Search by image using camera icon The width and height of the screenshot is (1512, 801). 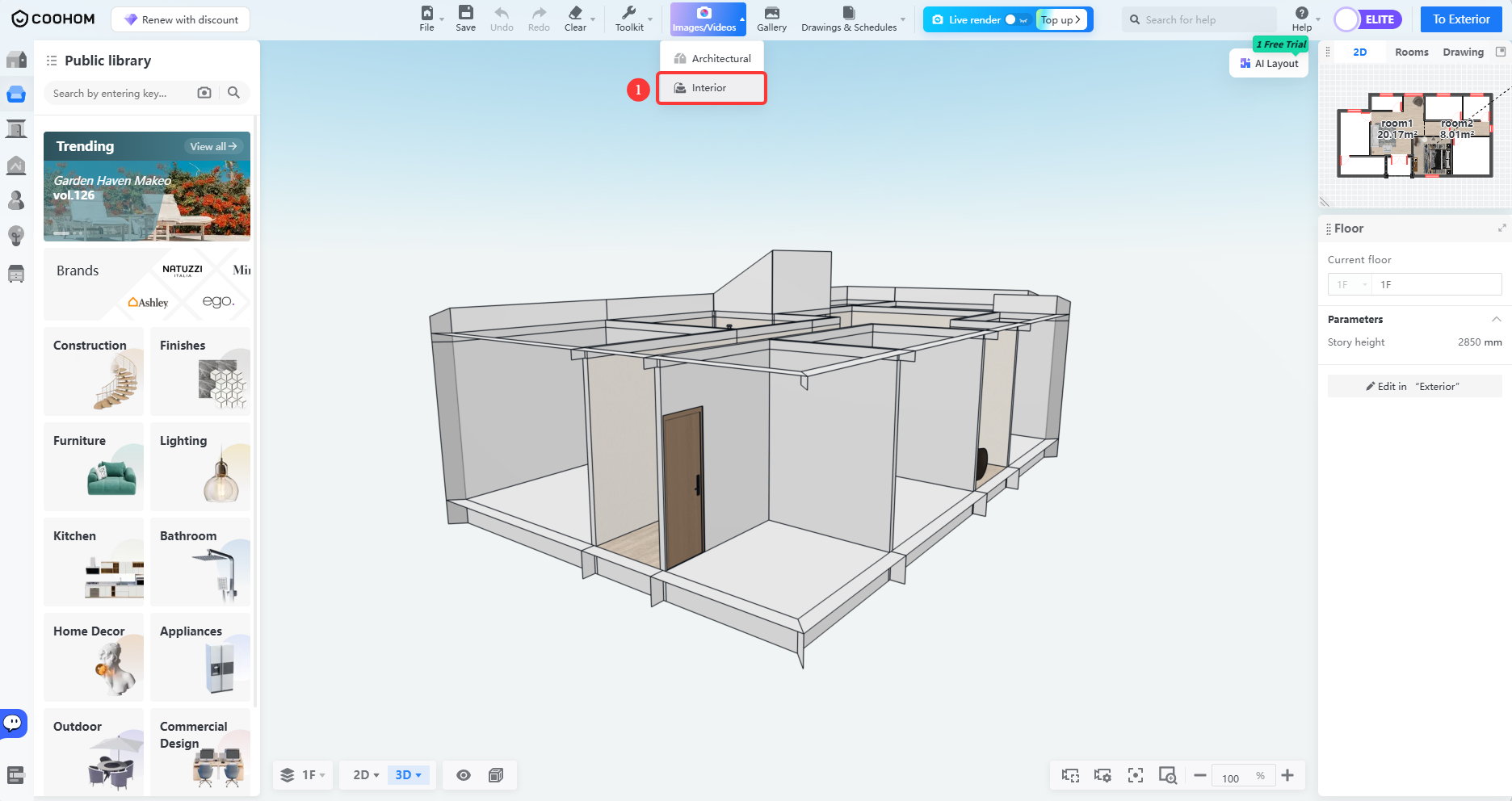[x=204, y=93]
